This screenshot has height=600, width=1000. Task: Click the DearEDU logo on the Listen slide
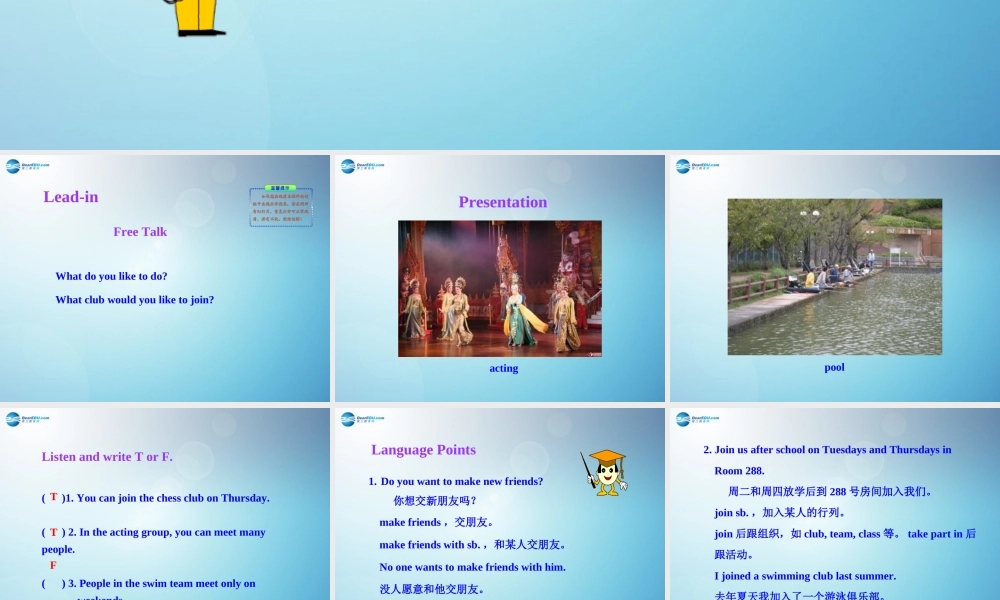26,420
